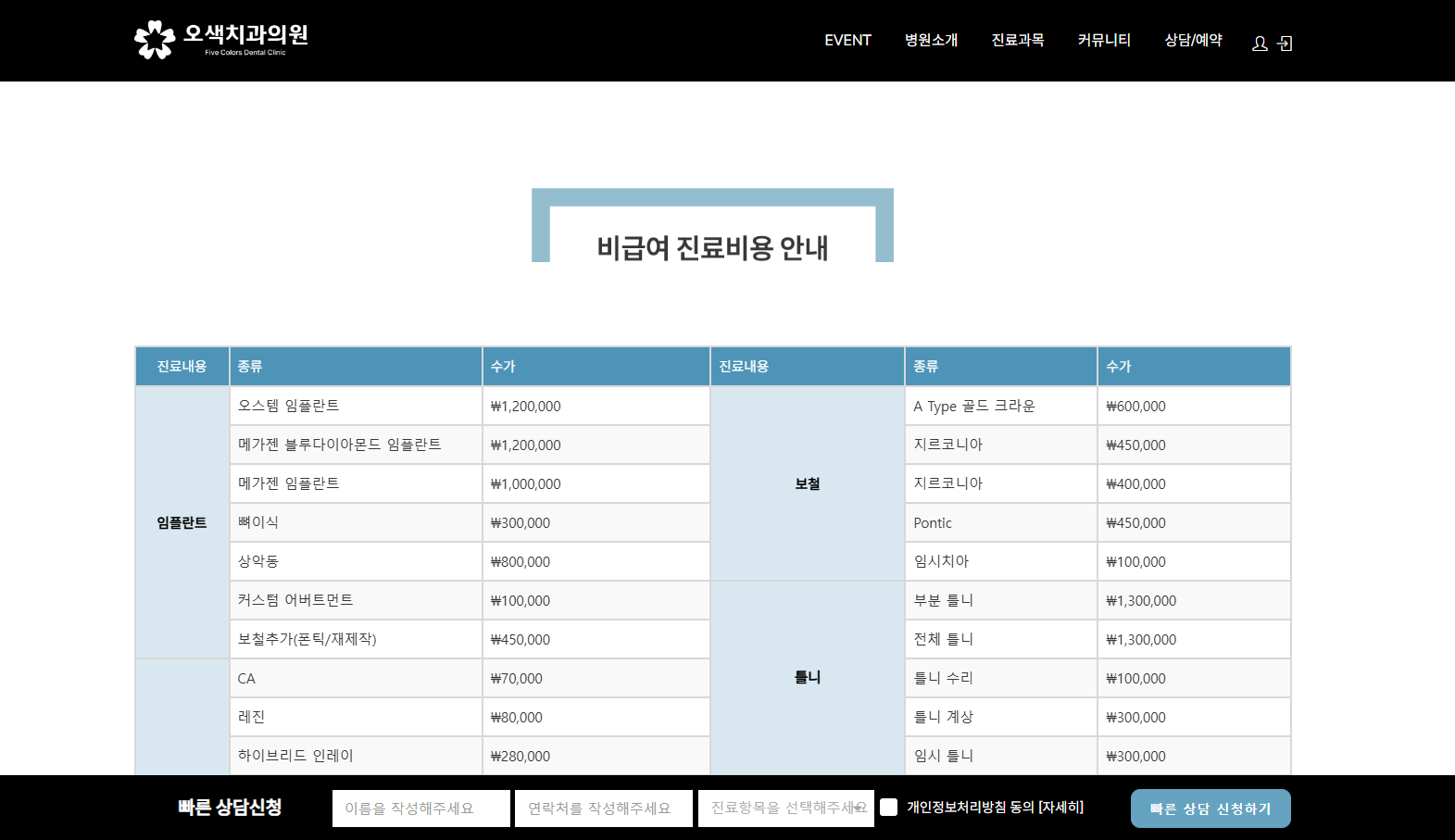The width and height of the screenshot is (1455, 840).
Task: Select the 레진 cell
Action: pyautogui.click(x=356, y=717)
